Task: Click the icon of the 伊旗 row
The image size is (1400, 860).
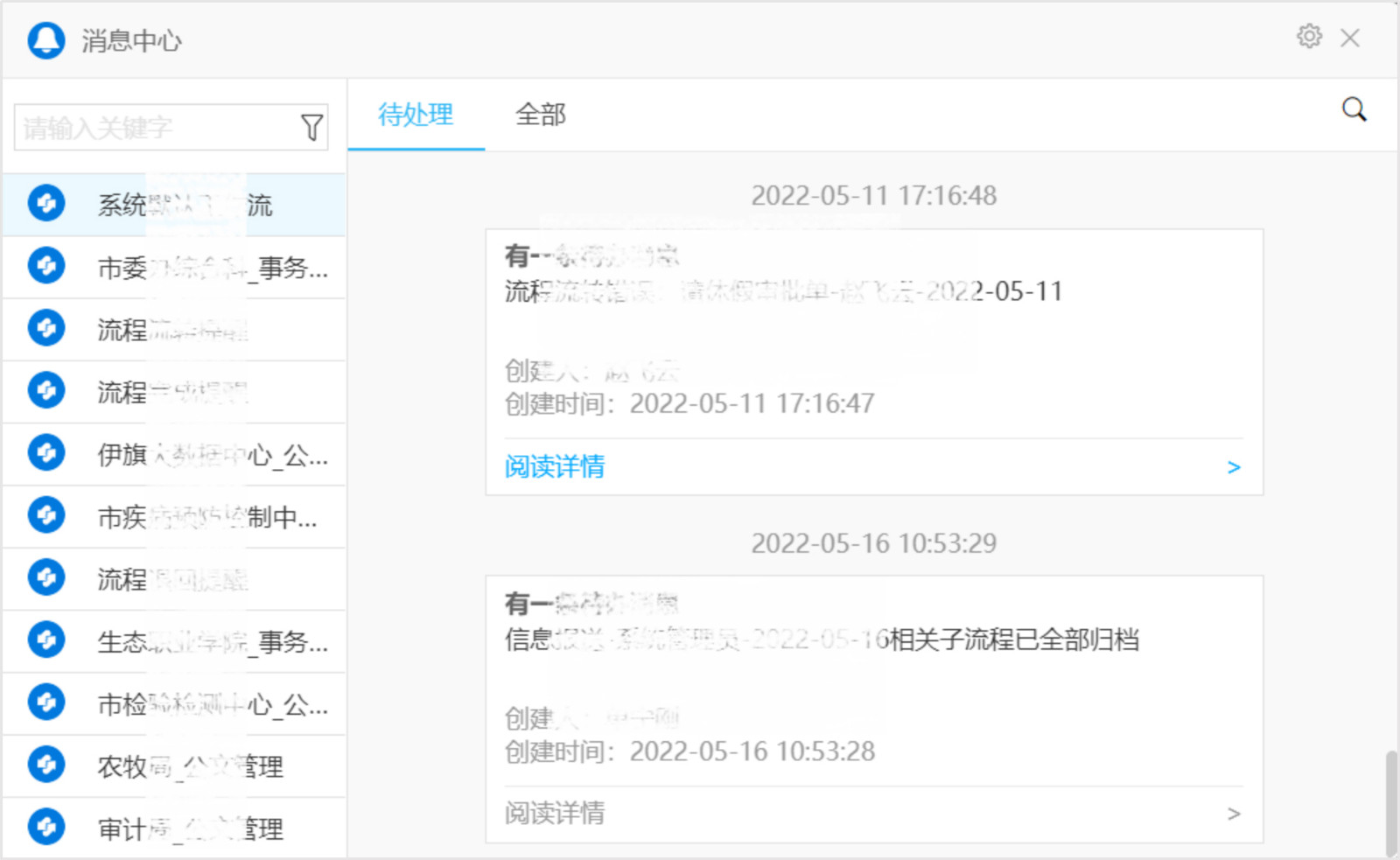Action: tap(46, 452)
